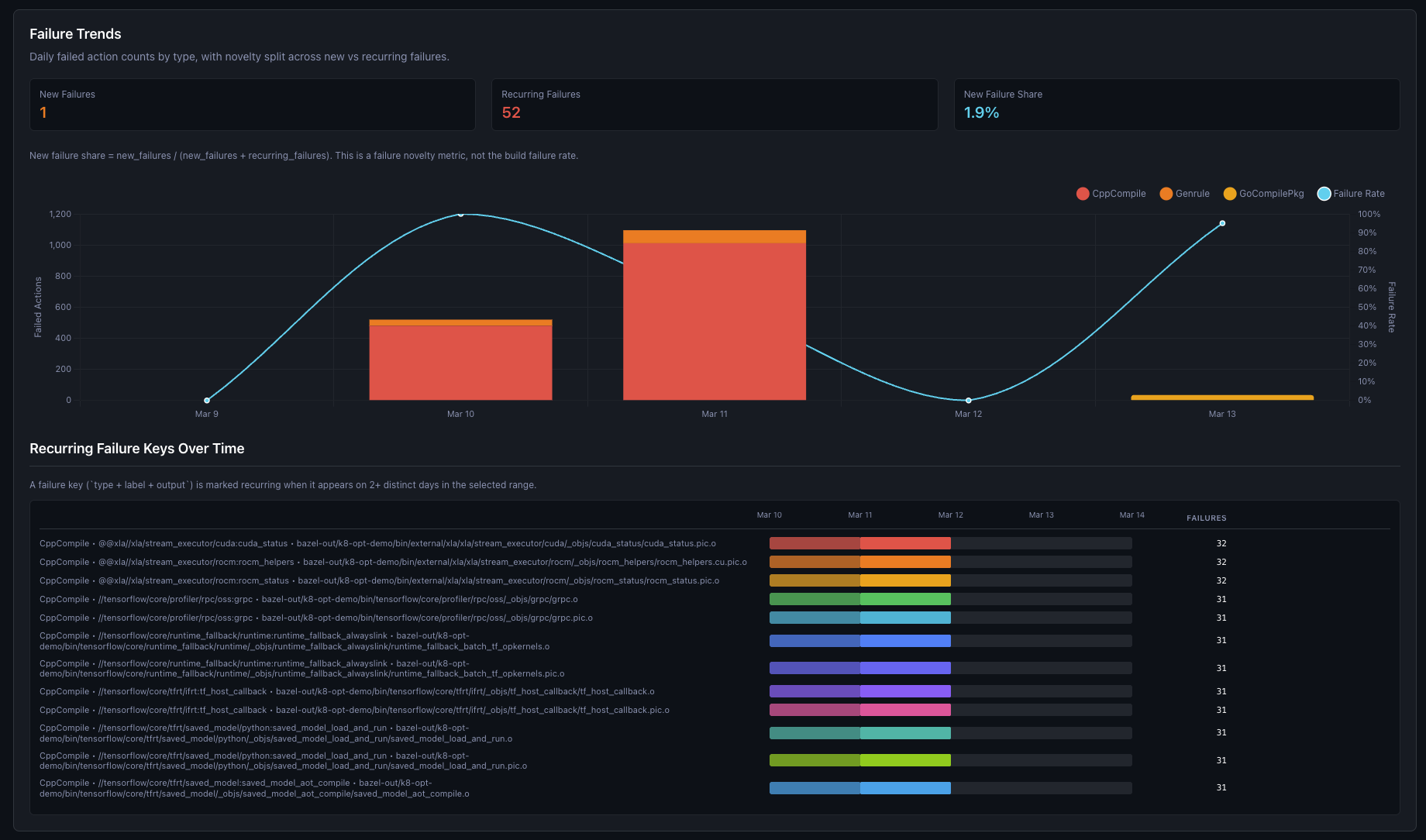
Task: Click the green timeline bar for grpc.o
Action: (x=860, y=599)
